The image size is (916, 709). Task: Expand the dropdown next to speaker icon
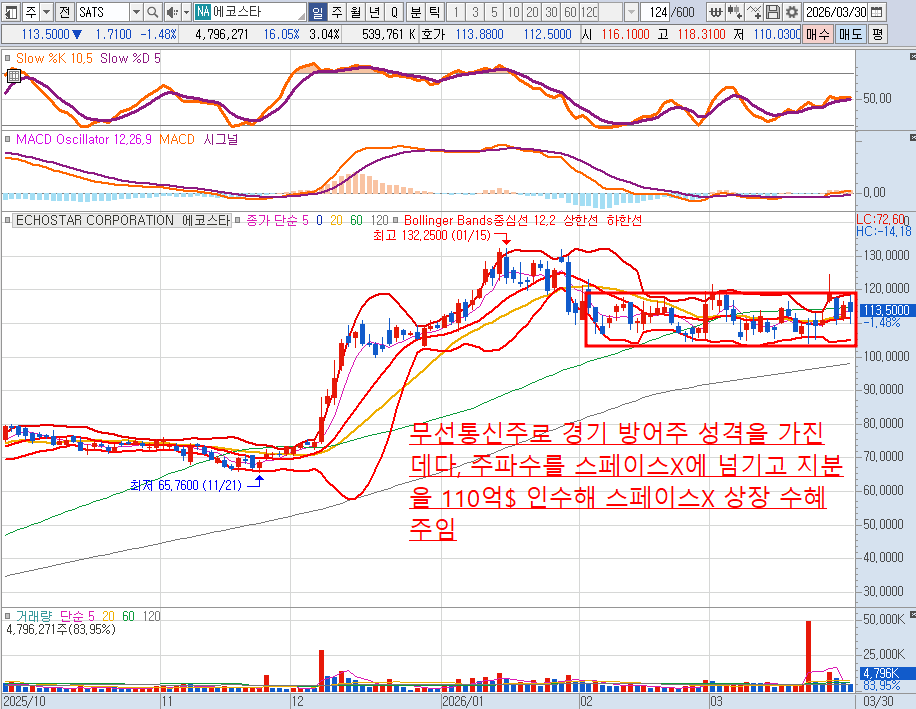[x=184, y=12]
